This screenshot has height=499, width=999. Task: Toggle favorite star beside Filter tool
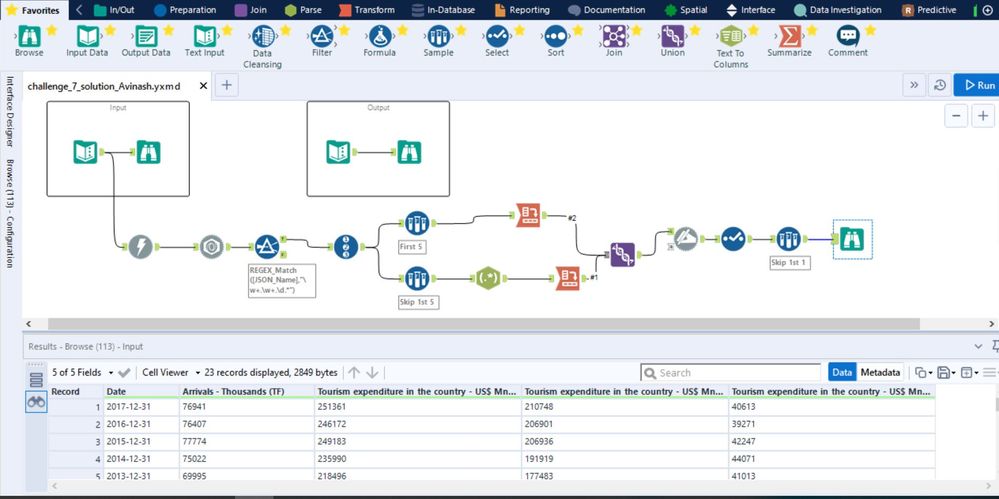[x=344, y=31]
